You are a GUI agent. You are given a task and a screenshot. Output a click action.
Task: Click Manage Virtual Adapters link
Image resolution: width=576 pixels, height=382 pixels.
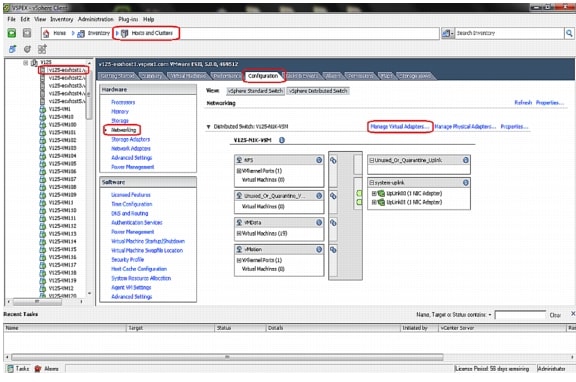click(x=400, y=127)
